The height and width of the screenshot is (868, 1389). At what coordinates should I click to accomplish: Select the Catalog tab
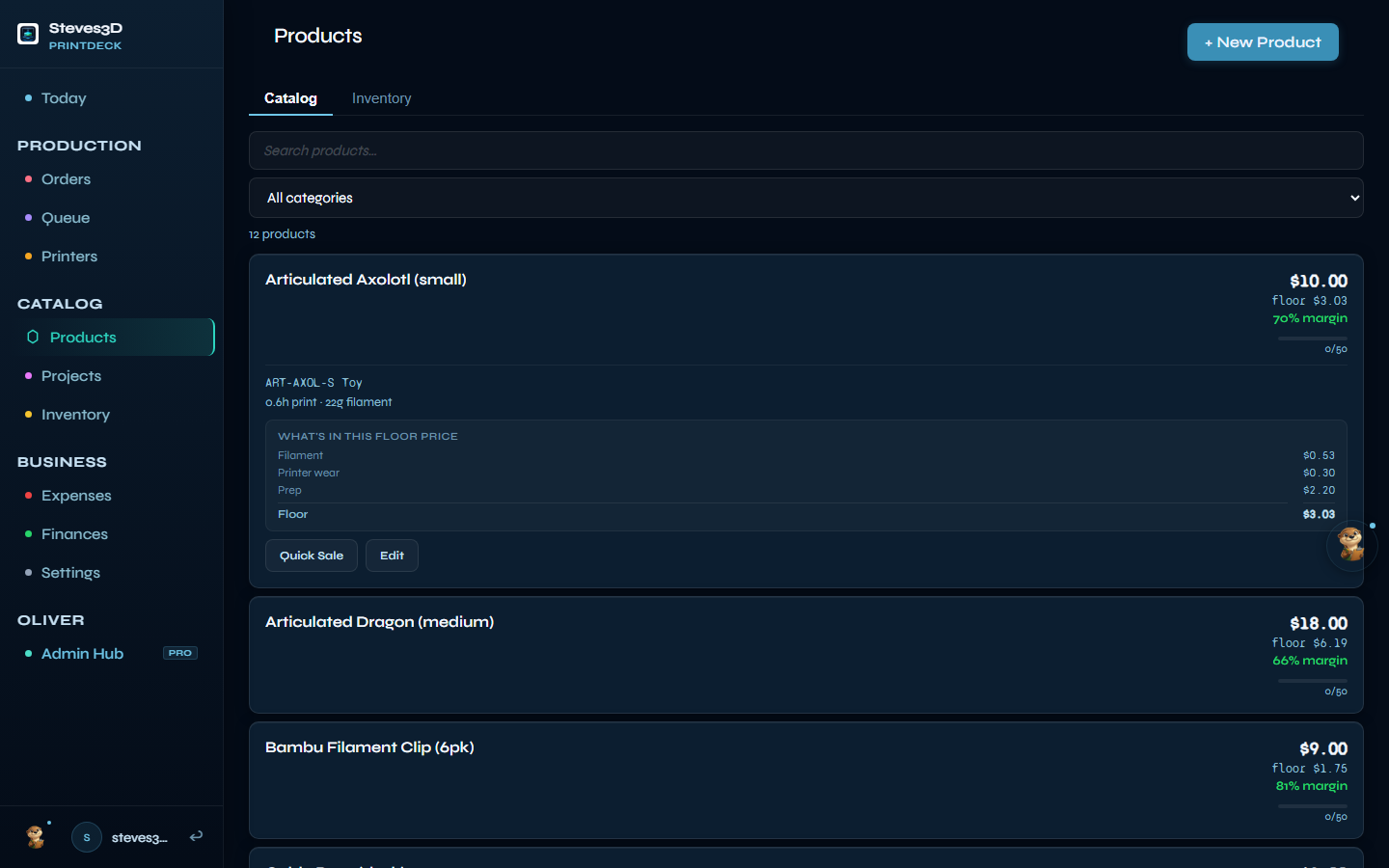click(290, 98)
